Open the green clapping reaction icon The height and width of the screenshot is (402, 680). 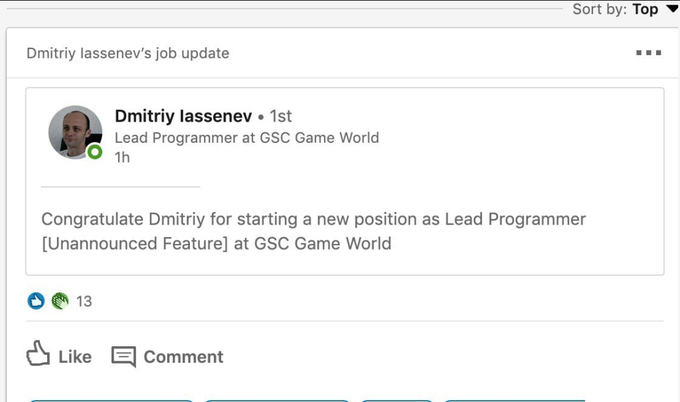coord(60,301)
